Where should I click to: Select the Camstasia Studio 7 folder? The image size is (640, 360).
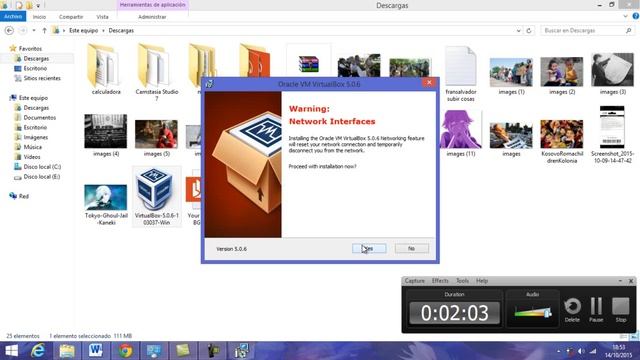pyautogui.click(x=157, y=73)
